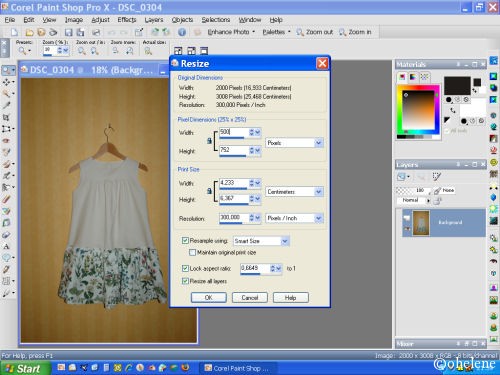
Task: Click the white background color swatch
Action: 472,108
